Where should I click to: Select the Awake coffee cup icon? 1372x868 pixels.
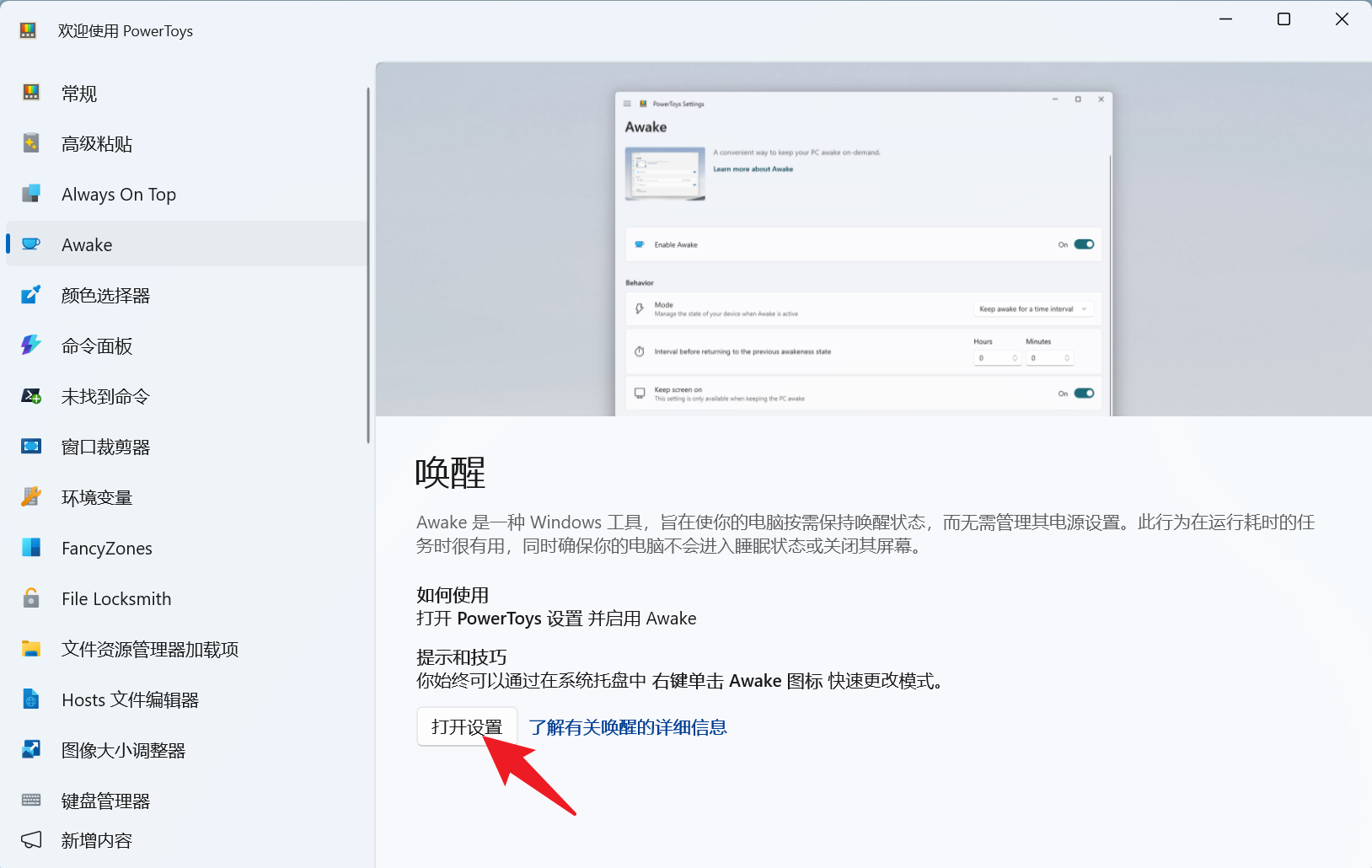pyautogui.click(x=31, y=244)
